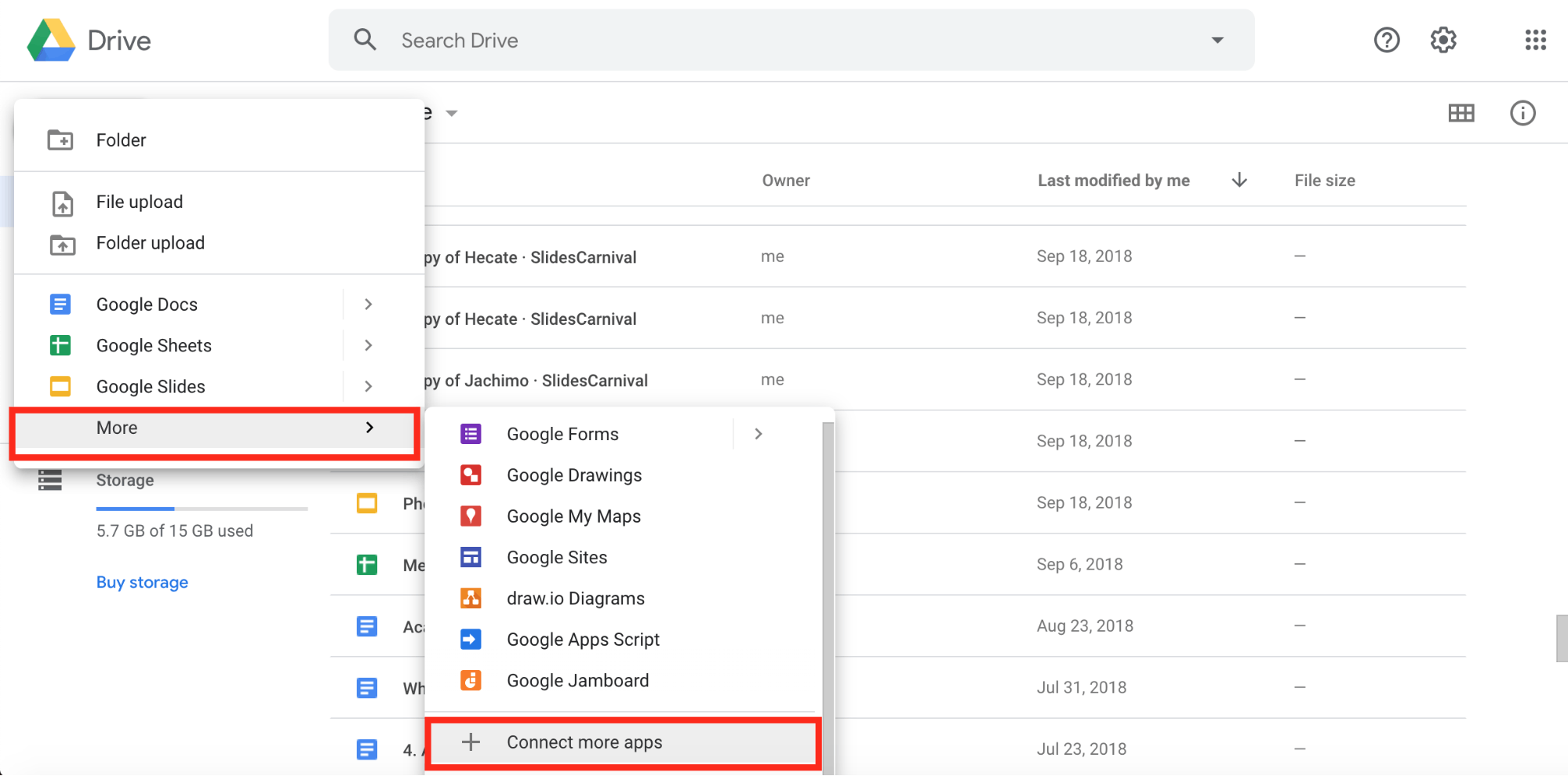Open Drive settings gear
This screenshot has width=1568, height=776.
(1442, 40)
